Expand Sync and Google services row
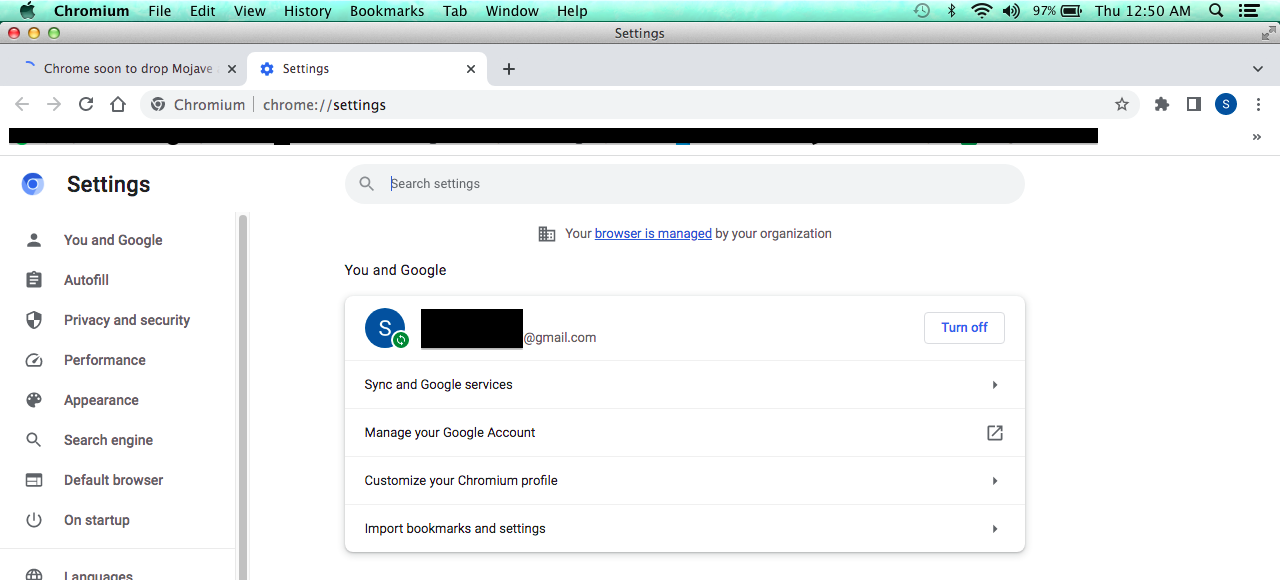This screenshot has height=580, width=1280. 685,385
